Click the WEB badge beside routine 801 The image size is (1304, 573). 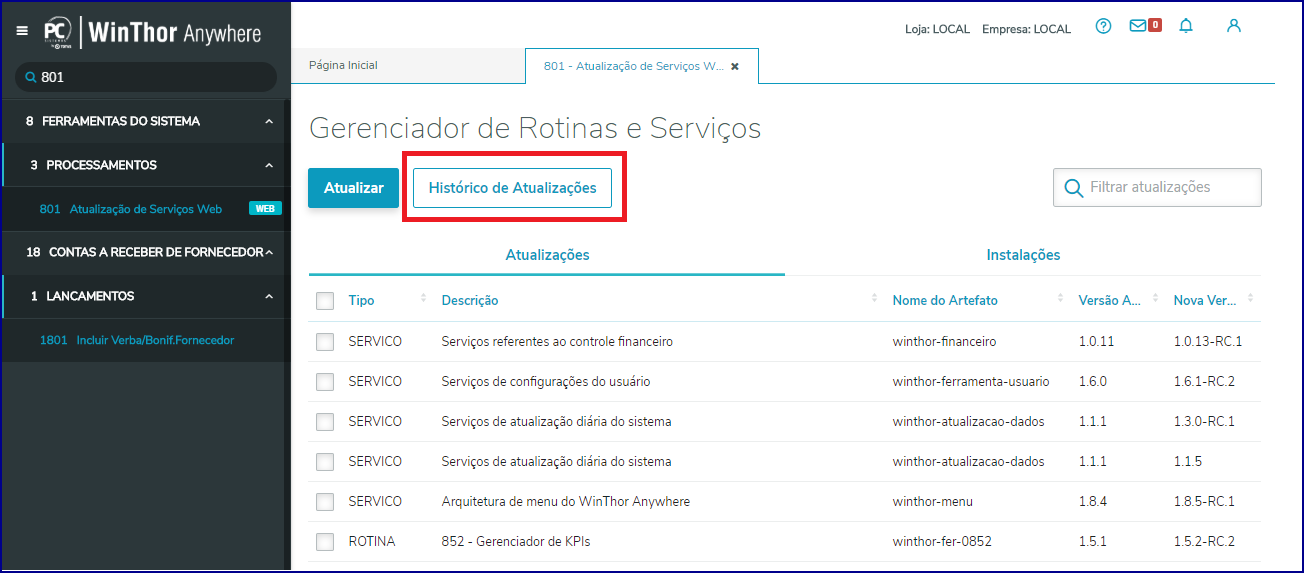click(x=265, y=209)
